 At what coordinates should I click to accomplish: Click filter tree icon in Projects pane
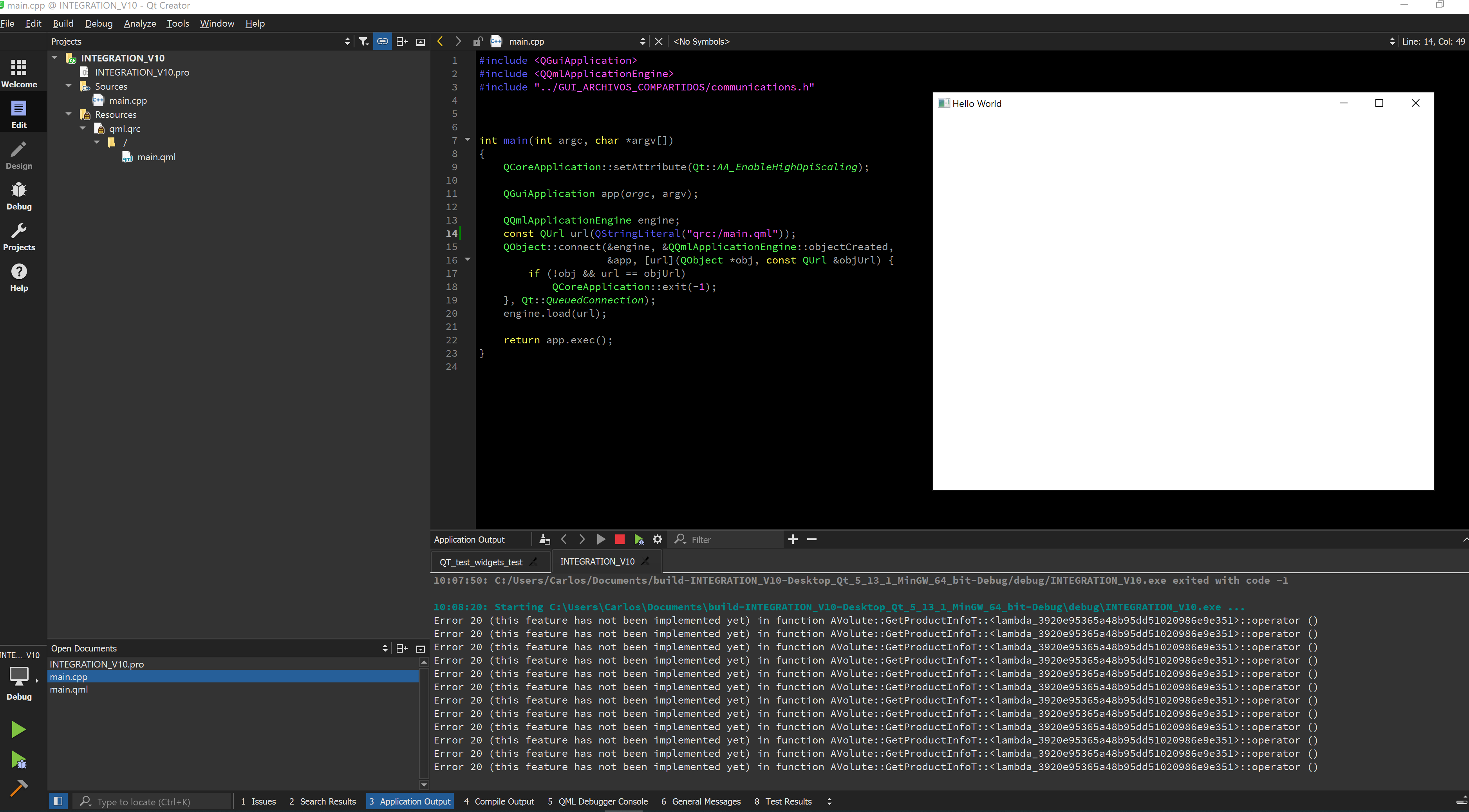(363, 41)
